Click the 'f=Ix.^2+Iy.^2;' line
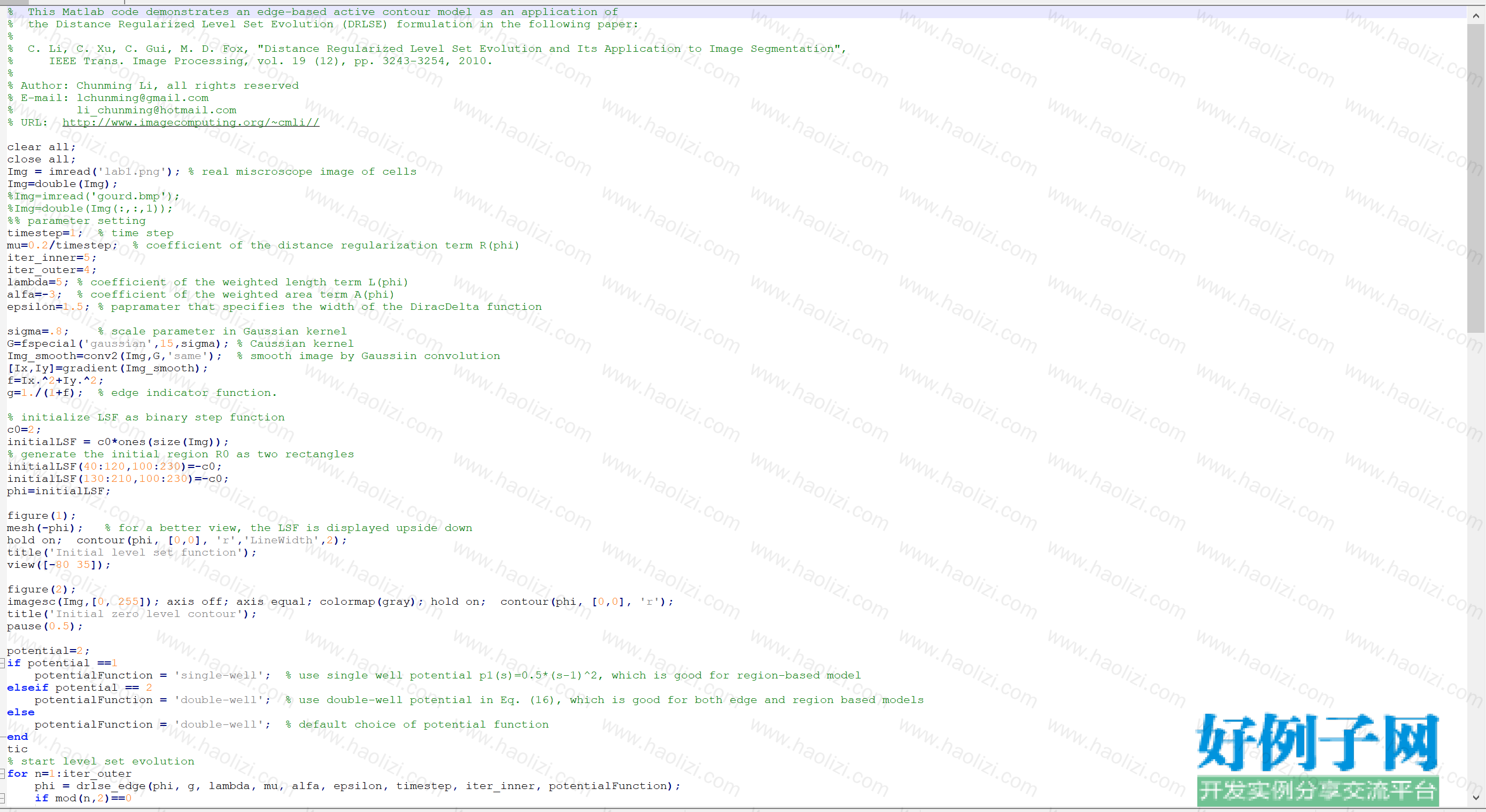This screenshot has height=812, width=1486. coord(55,380)
